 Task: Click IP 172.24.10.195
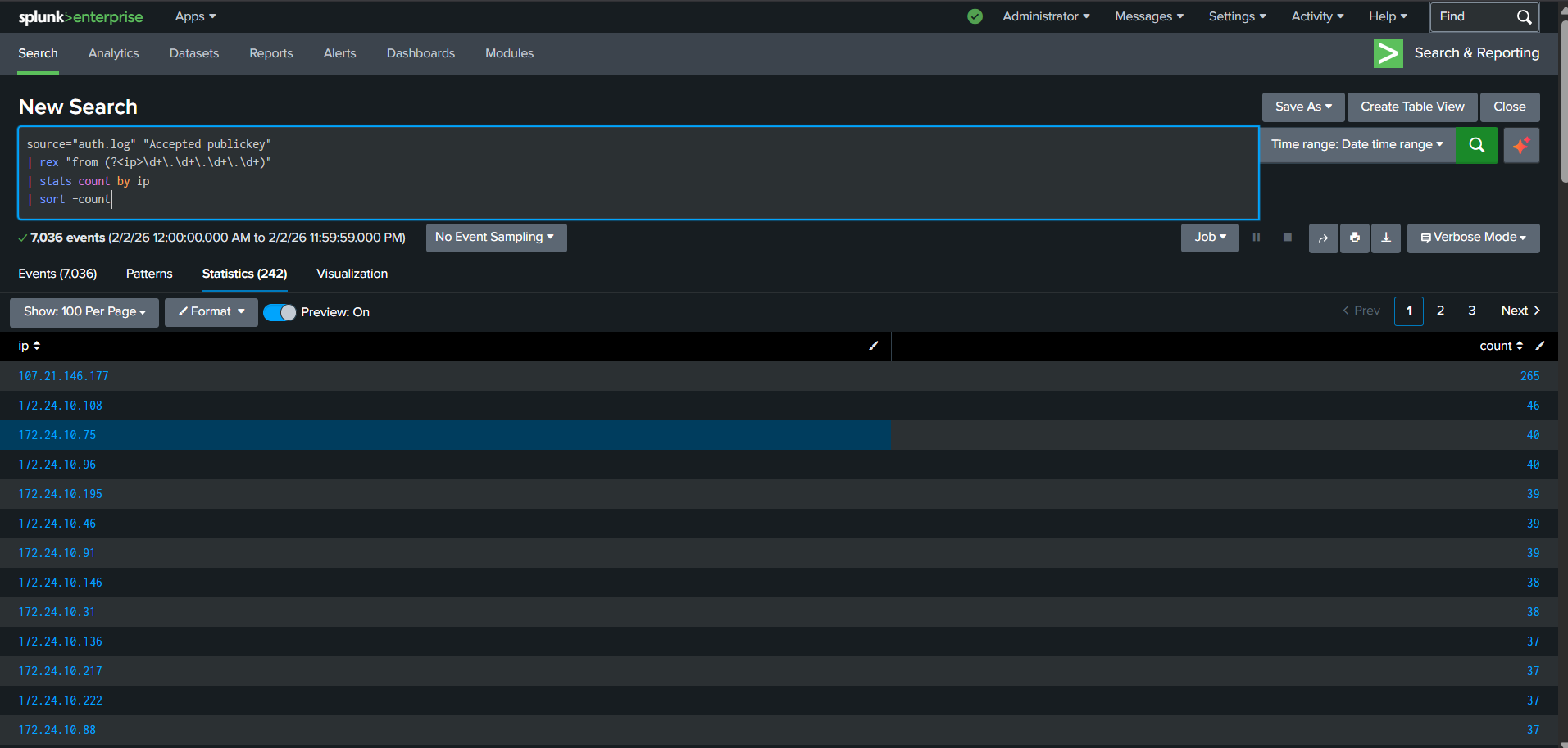pos(61,494)
